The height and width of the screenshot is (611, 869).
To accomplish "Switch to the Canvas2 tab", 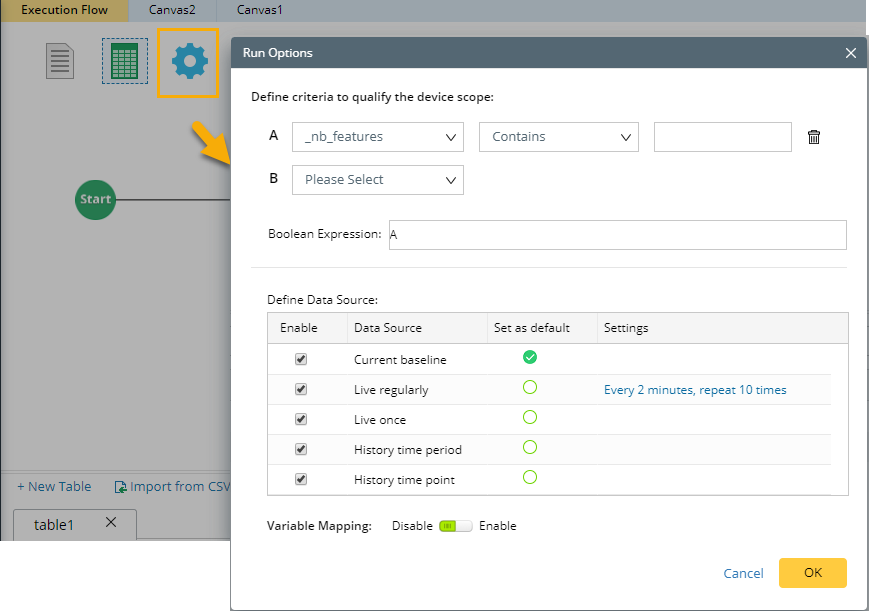I will (172, 10).
